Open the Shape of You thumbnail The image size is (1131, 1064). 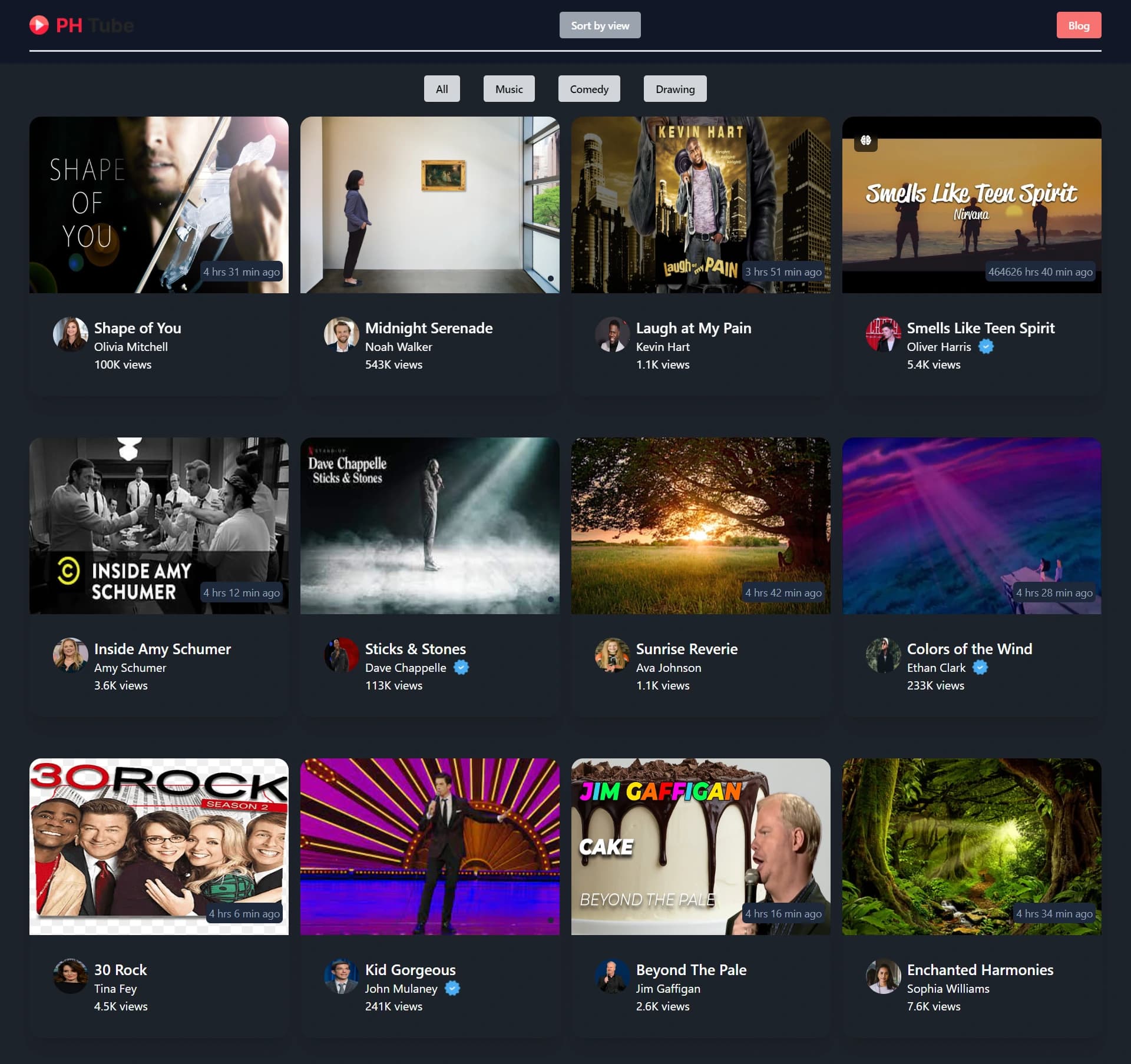[x=159, y=205]
